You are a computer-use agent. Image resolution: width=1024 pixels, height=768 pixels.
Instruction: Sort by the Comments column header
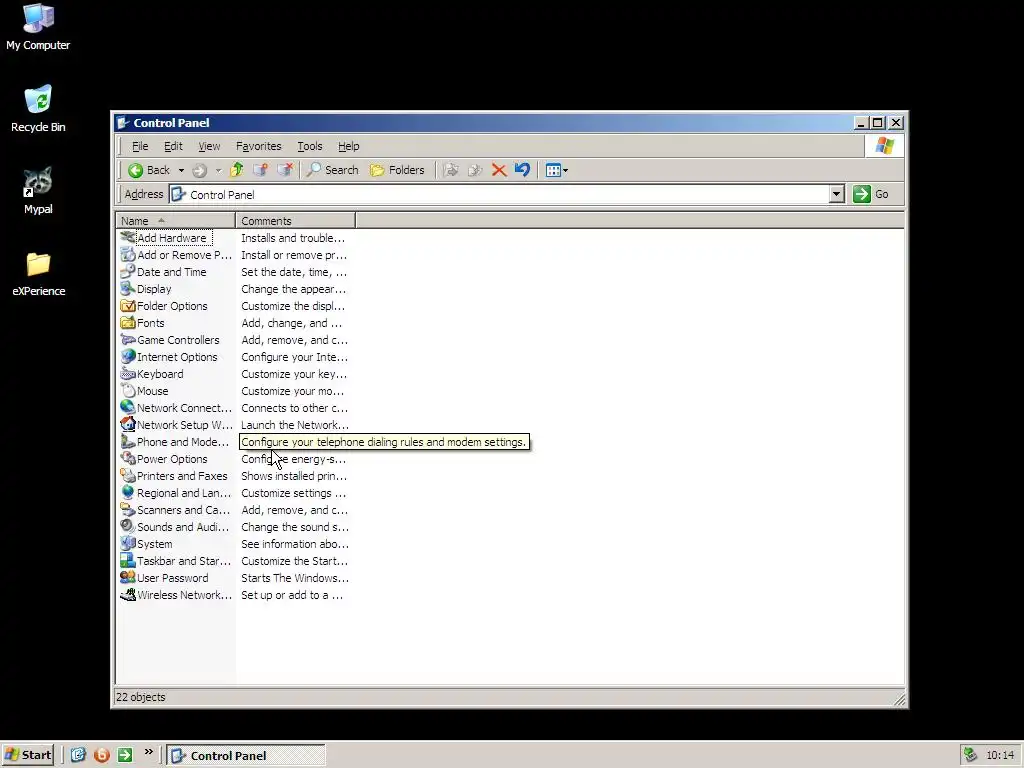click(295, 221)
